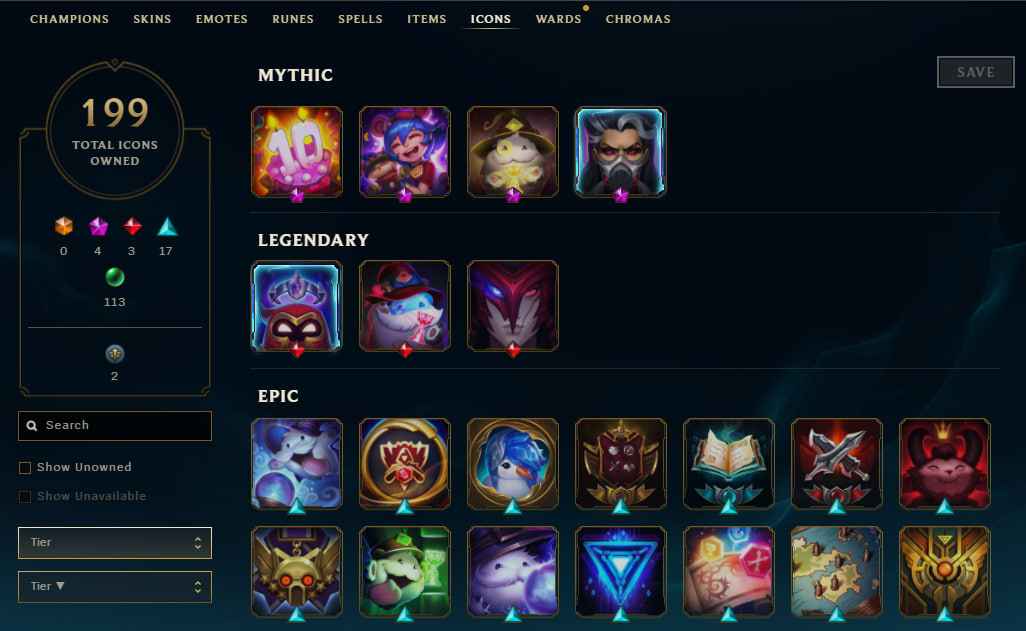
Task: Choose the pirate poro legendary icon
Action: 404,306
